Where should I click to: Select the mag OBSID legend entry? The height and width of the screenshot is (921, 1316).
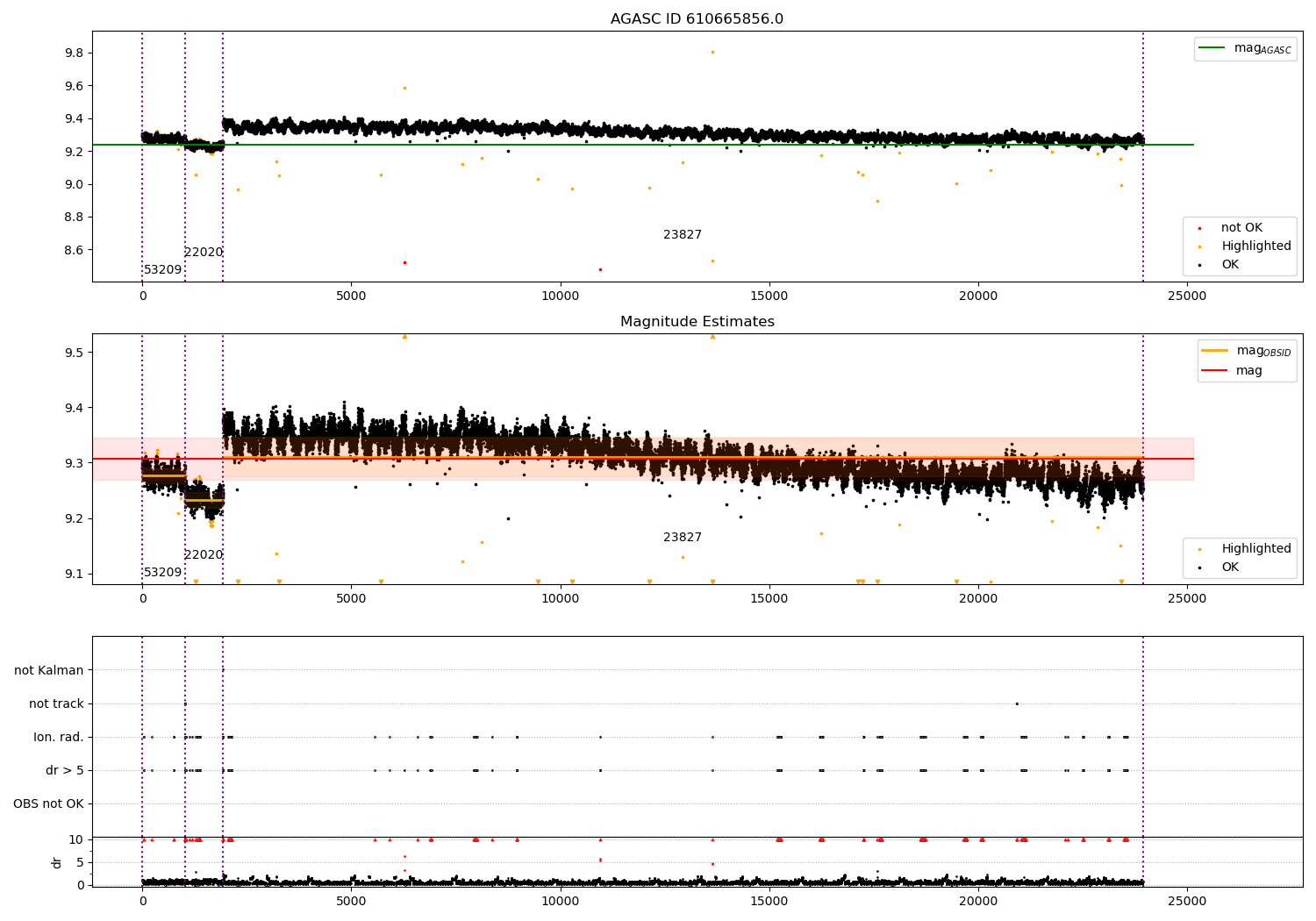1246,351
